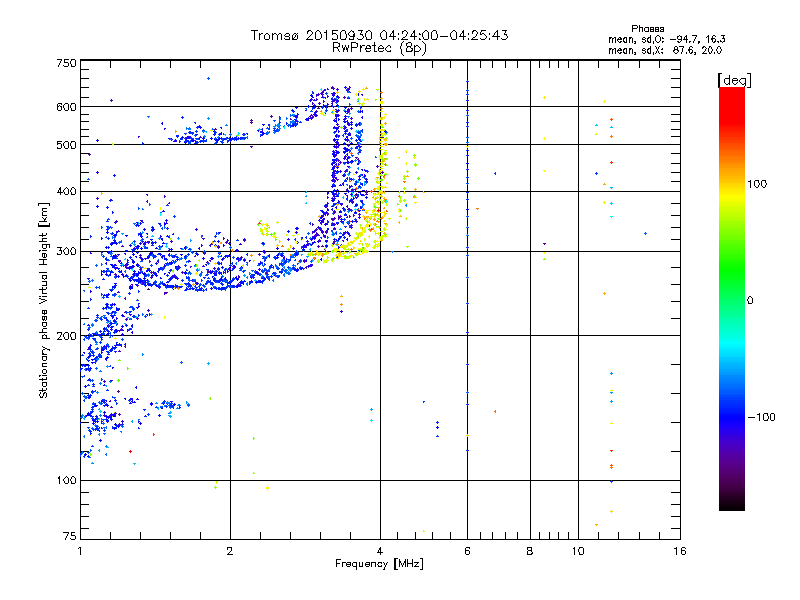Click the y-axis tick label '750'
Screen dimensions: 800x600
pos(66,63)
